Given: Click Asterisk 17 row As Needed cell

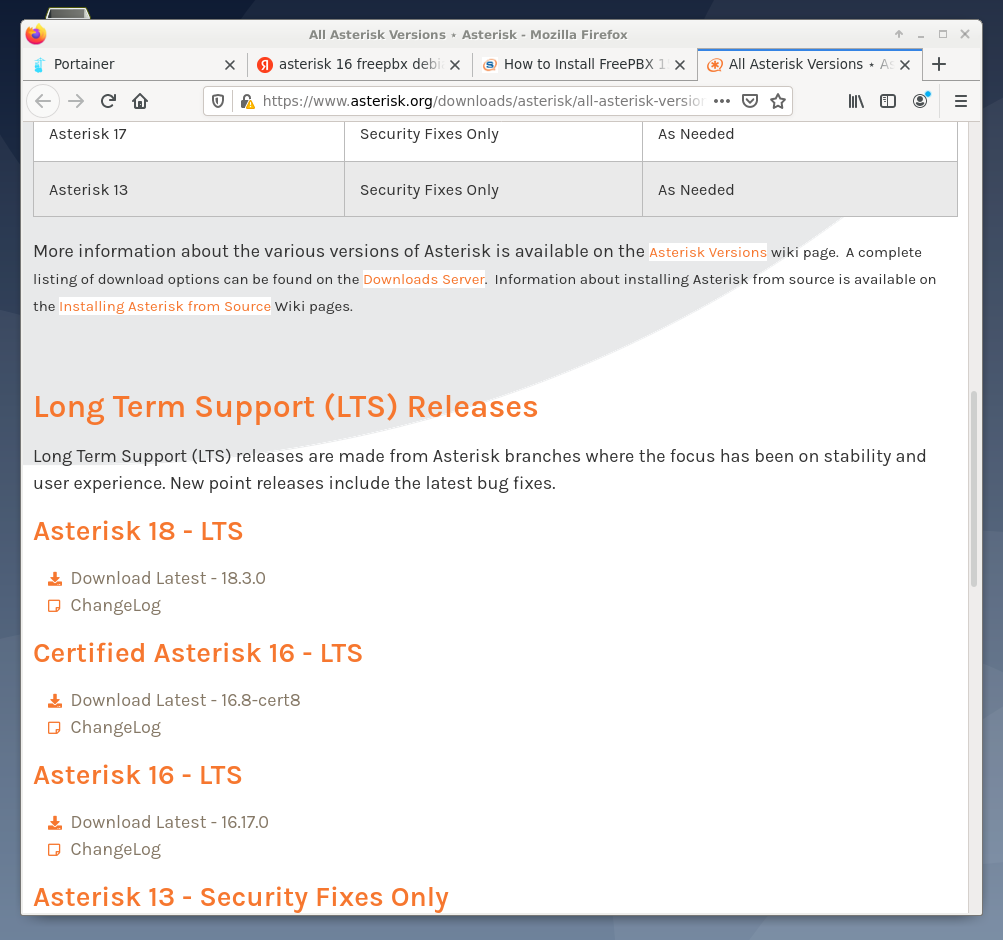Looking at the screenshot, I should point(800,141).
